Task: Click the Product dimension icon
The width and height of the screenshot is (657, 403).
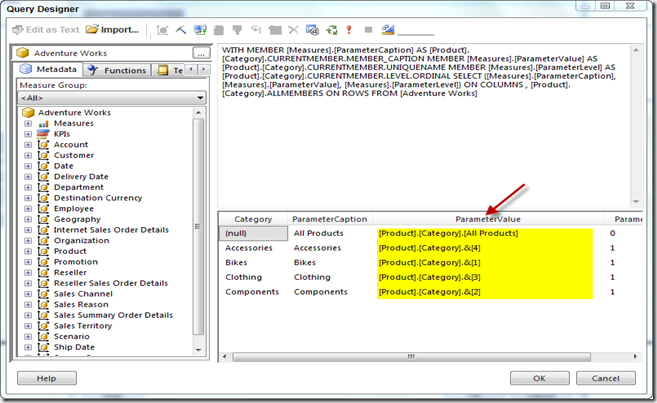Action: point(43,251)
